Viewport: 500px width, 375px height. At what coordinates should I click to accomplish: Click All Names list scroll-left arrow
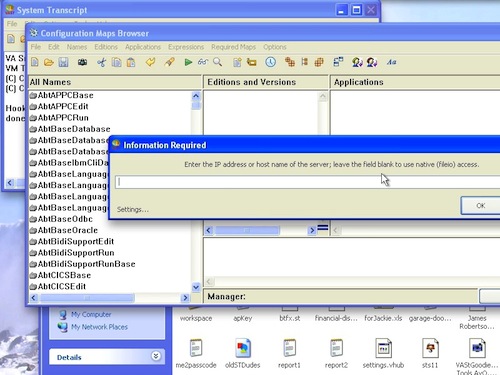tap(34, 298)
